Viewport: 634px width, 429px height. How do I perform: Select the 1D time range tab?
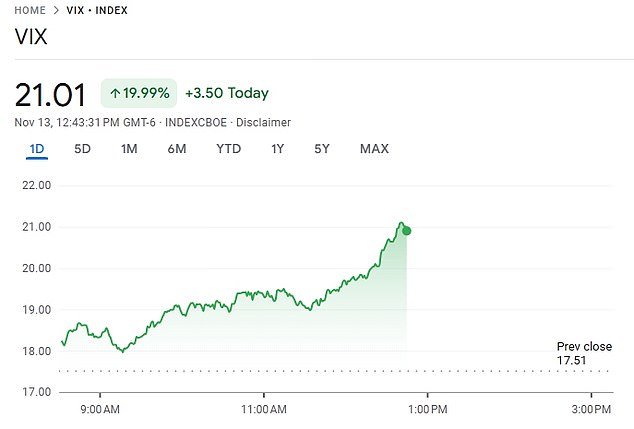(x=36, y=149)
